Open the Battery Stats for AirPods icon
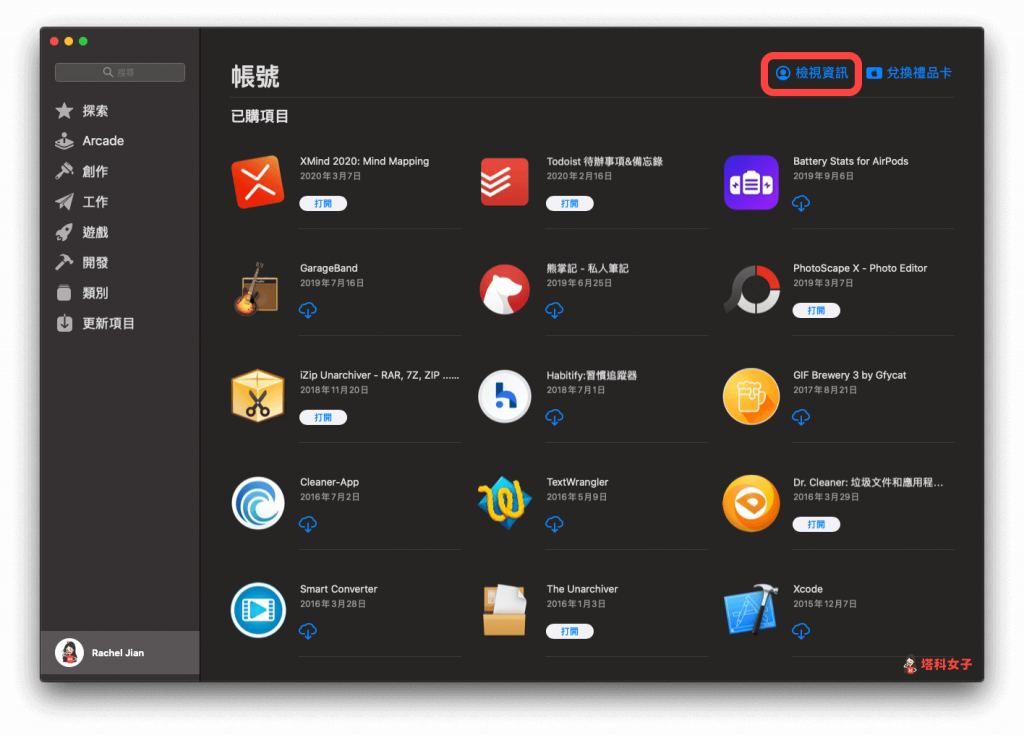 [x=751, y=182]
